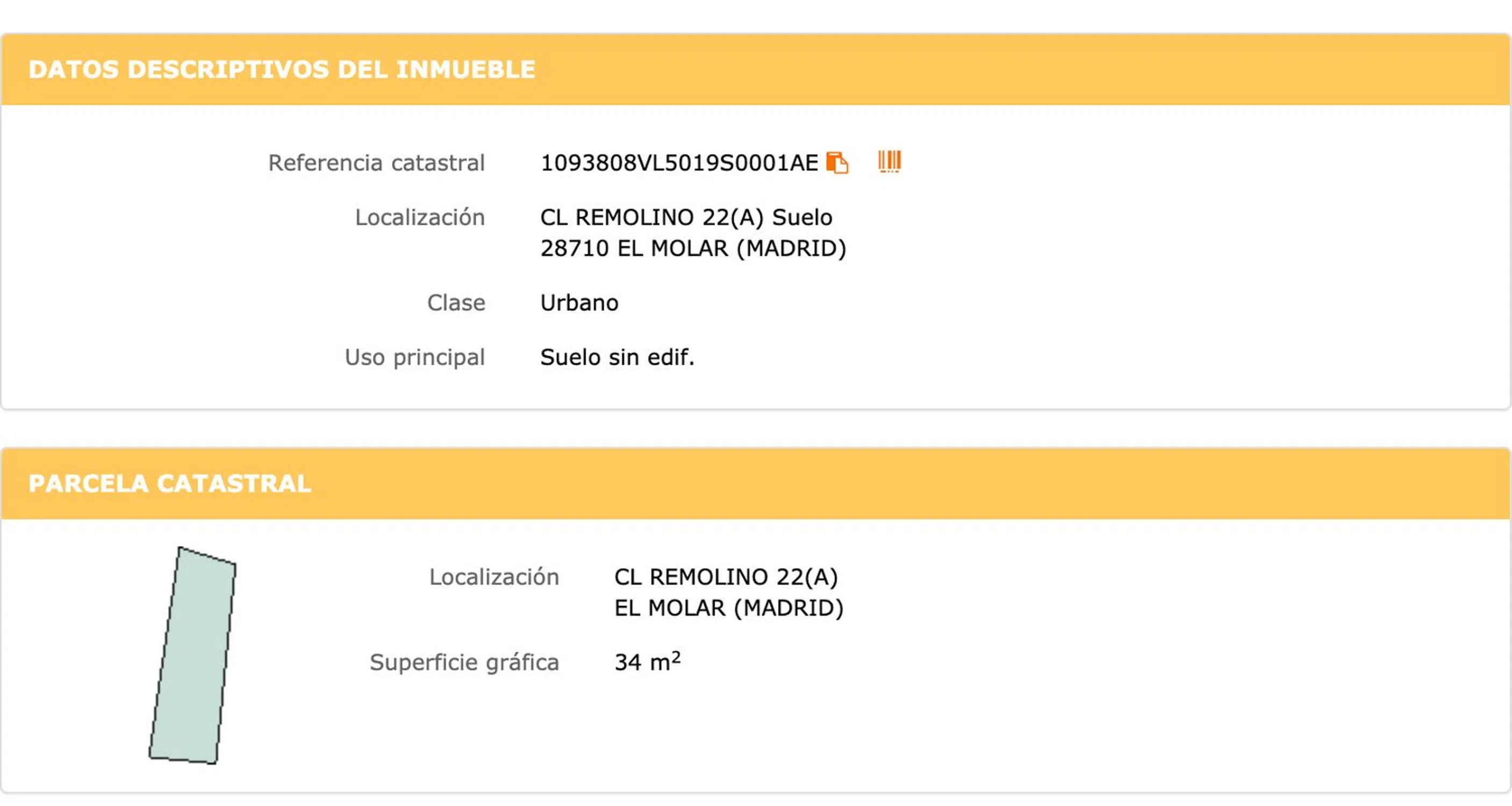Click the orange barcode icon
Image resolution: width=1512 pixels, height=806 pixels.
click(888, 161)
